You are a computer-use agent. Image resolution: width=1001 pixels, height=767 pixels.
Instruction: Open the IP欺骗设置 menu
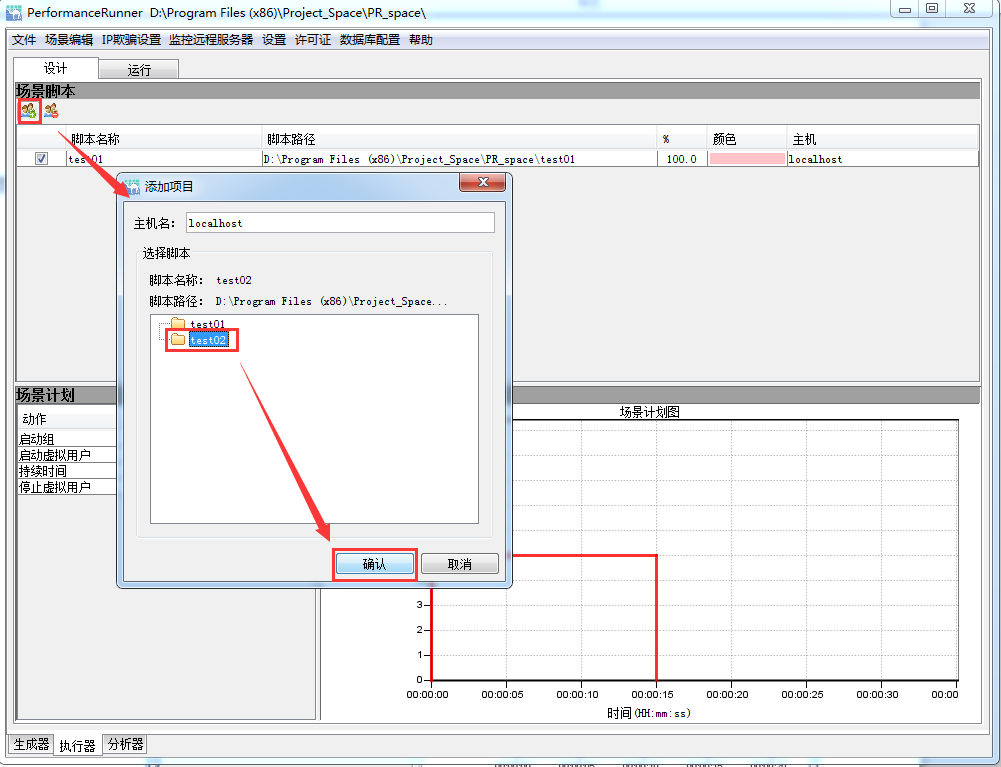point(131,40)
